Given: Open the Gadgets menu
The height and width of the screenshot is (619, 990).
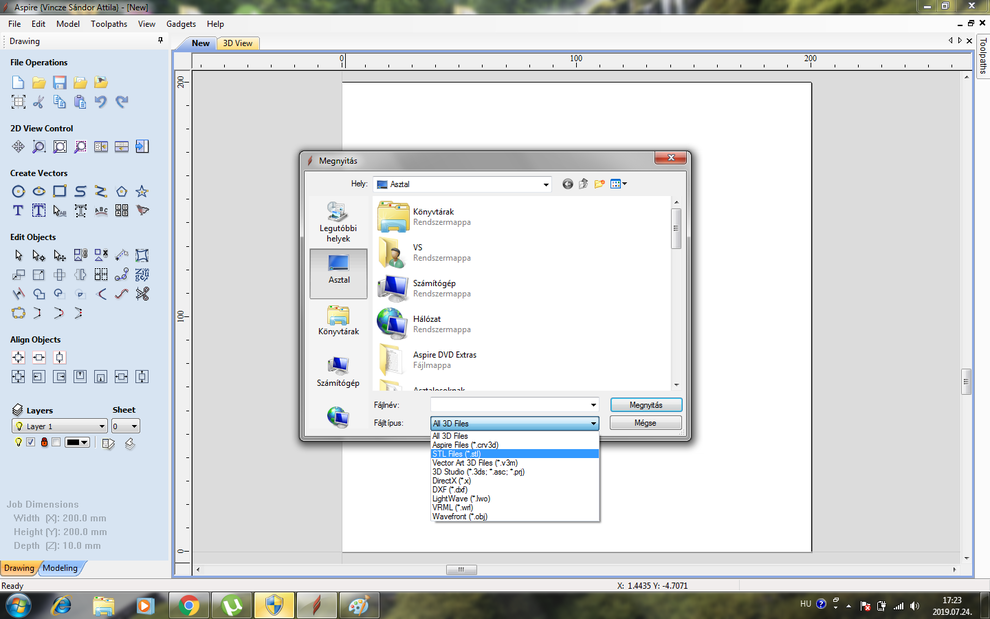Looking at the screenshot, I should (181, 24).
